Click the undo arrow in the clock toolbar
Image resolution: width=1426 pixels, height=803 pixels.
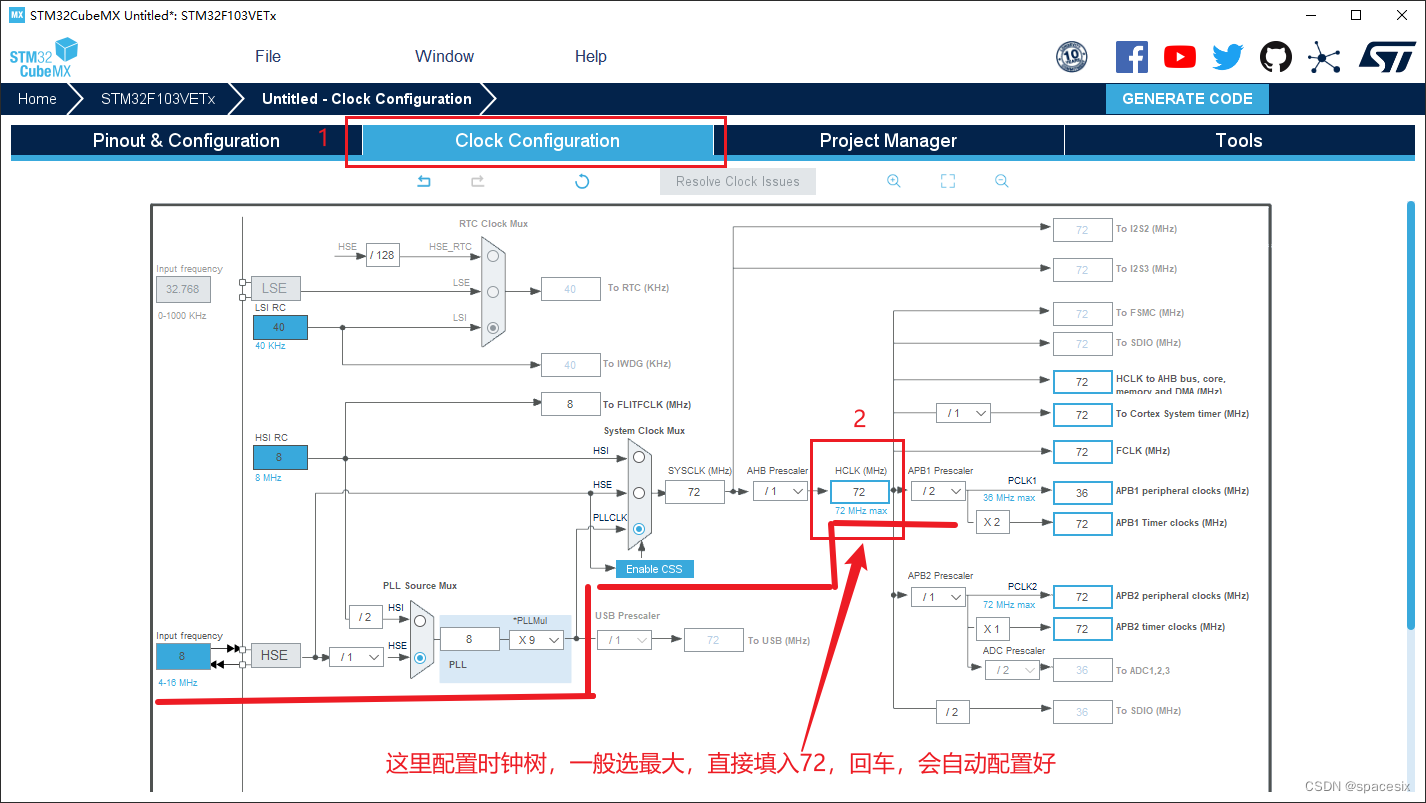423,181
